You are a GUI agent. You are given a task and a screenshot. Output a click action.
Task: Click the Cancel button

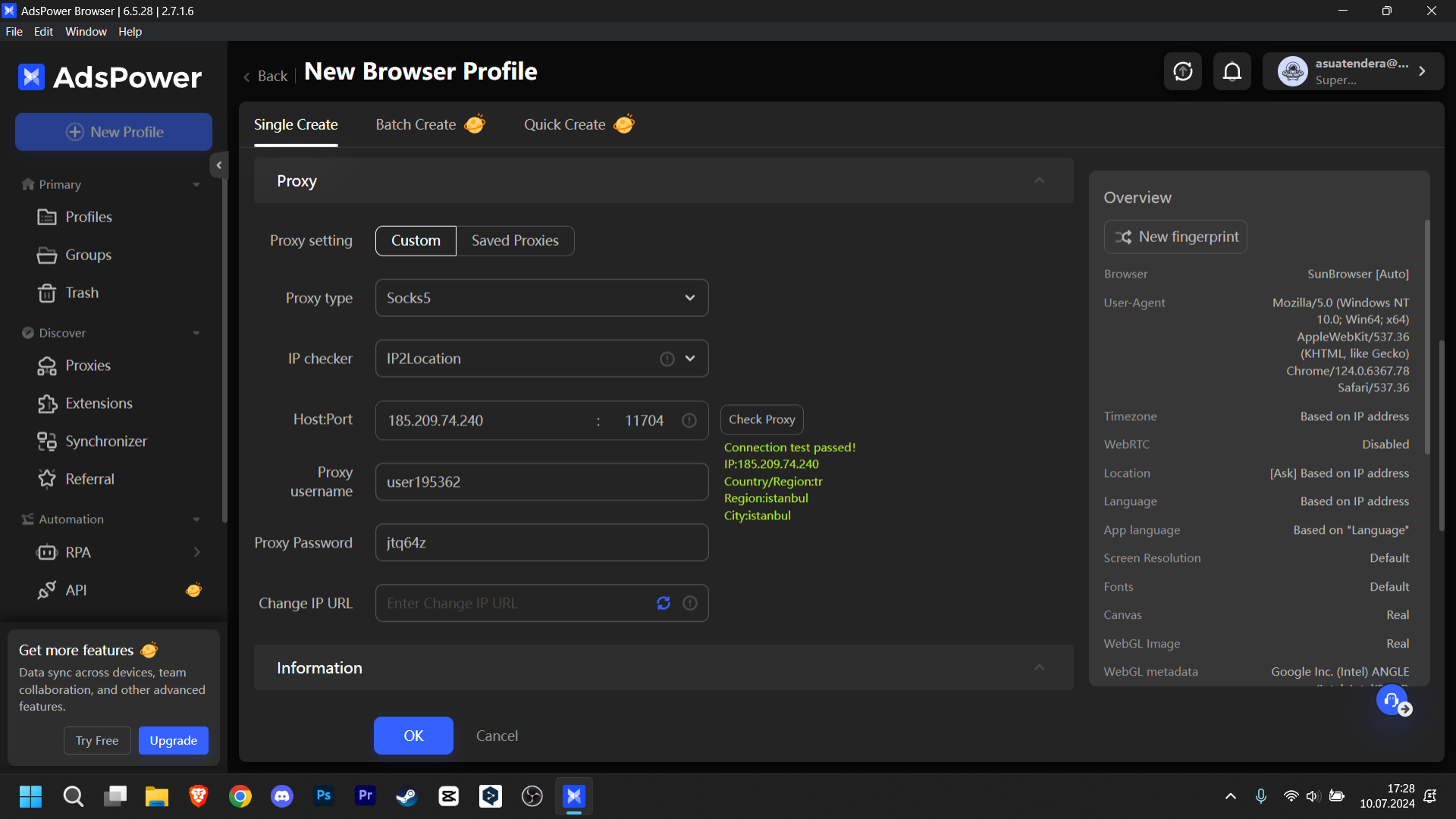click(x=497, y=736)
